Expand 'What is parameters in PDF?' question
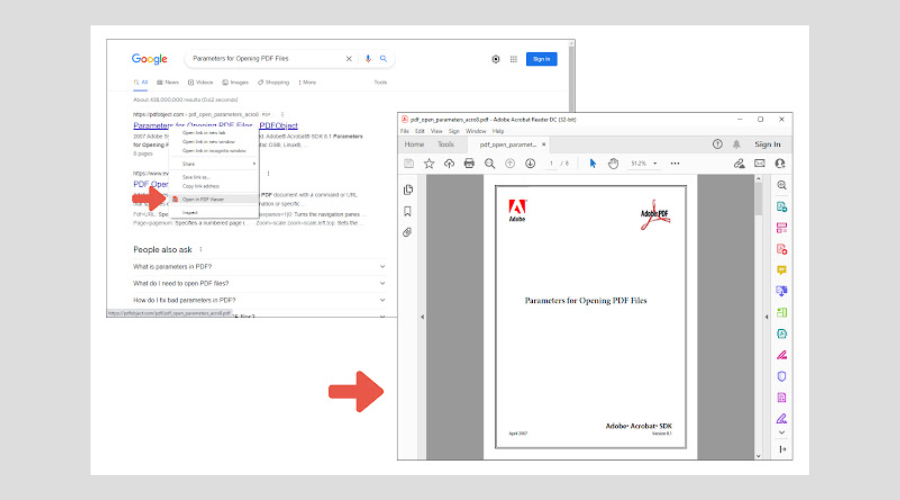This screenshot has height=500, width=900. point(259,267)
